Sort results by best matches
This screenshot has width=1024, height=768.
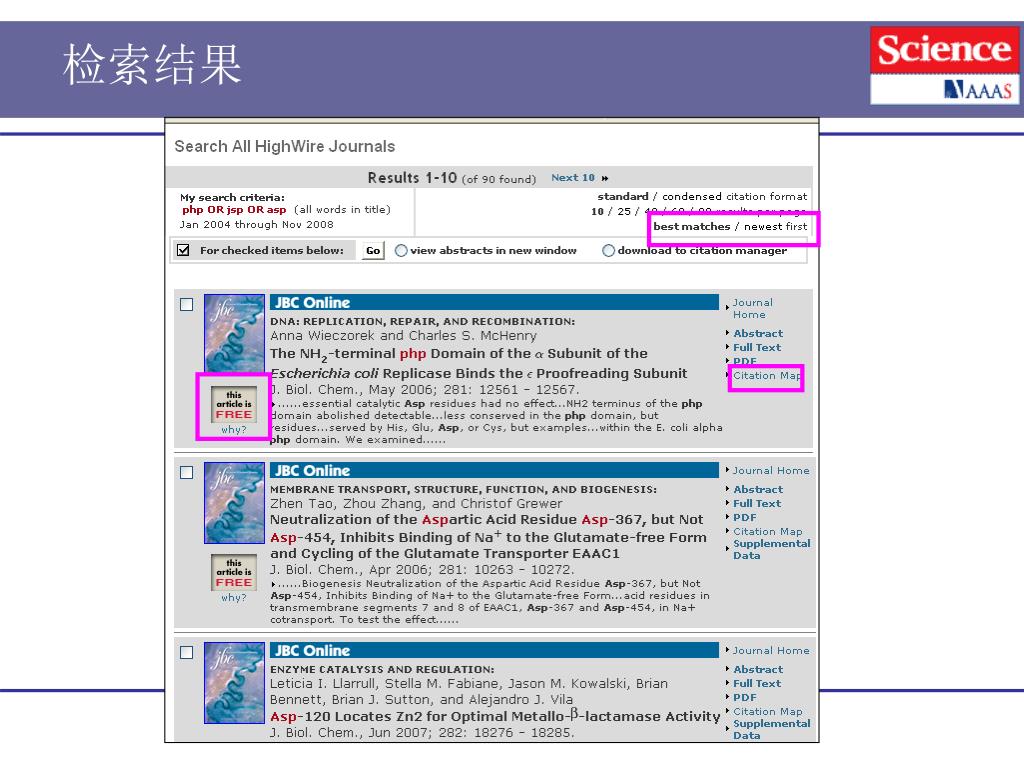tap(692, 227)
